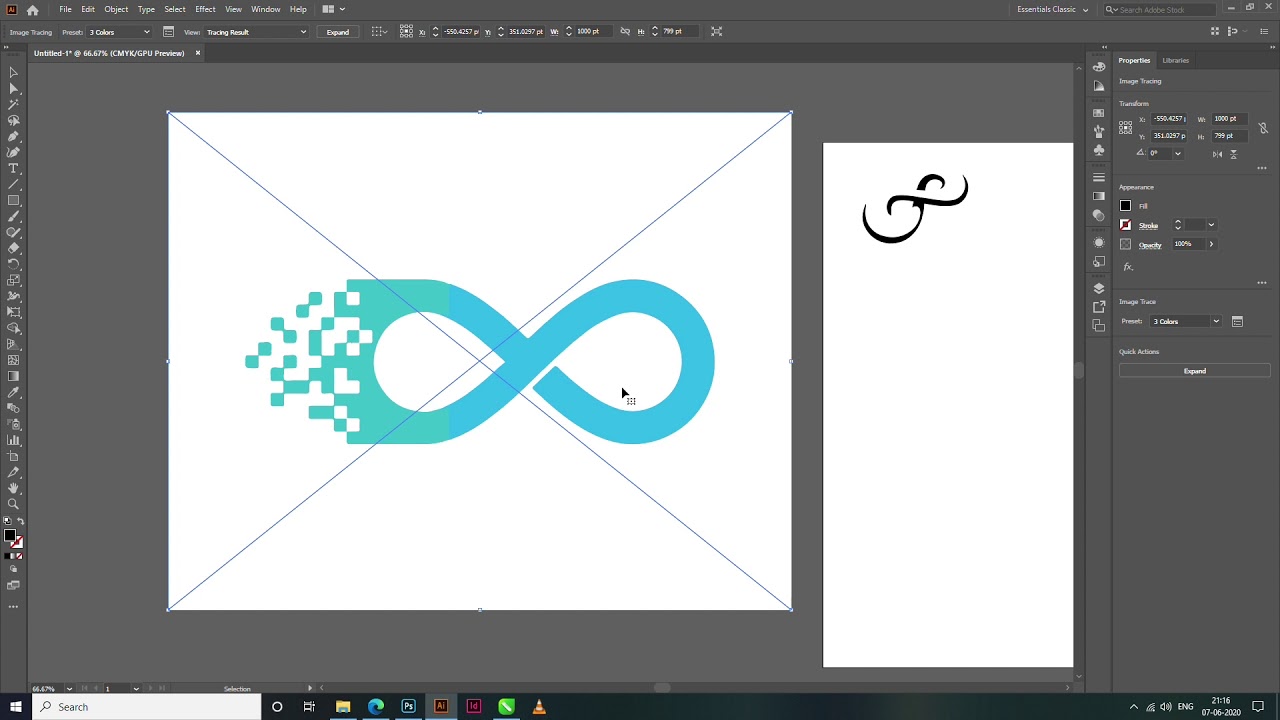Open the File menu
Image resolution: width=1280 pixels, height=720 pixels.
tap(65, 10)
